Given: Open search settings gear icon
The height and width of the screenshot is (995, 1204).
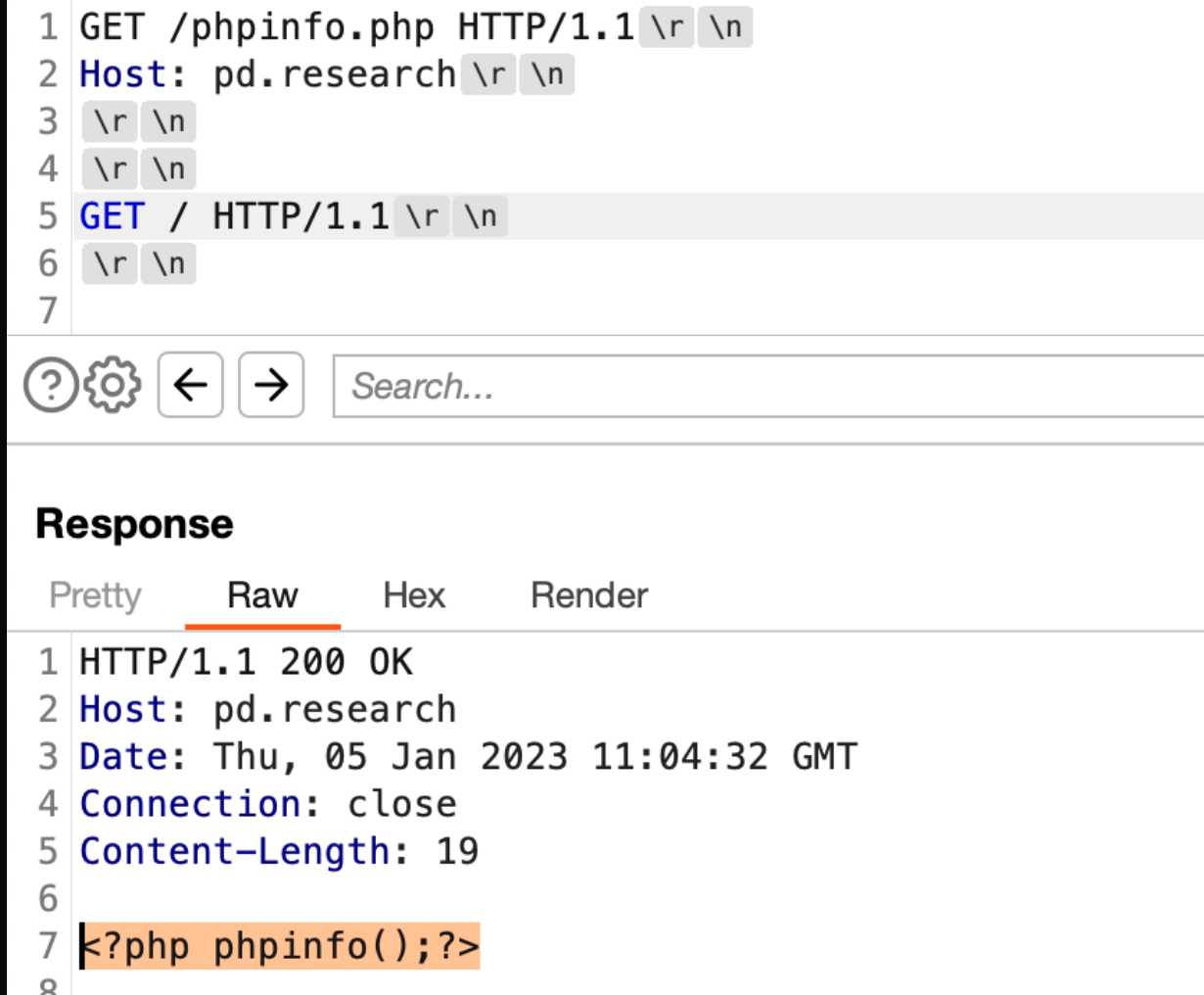Looking at the screenshot, I should 113,385.
